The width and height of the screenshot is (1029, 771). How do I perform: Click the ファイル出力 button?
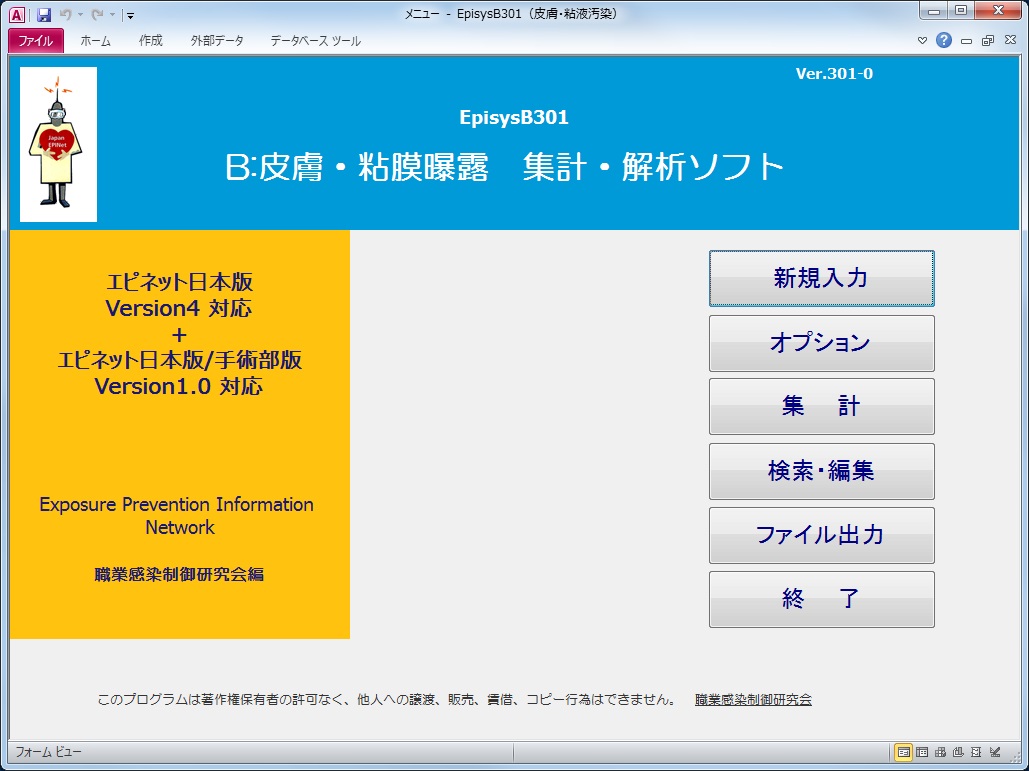[821, 535]
